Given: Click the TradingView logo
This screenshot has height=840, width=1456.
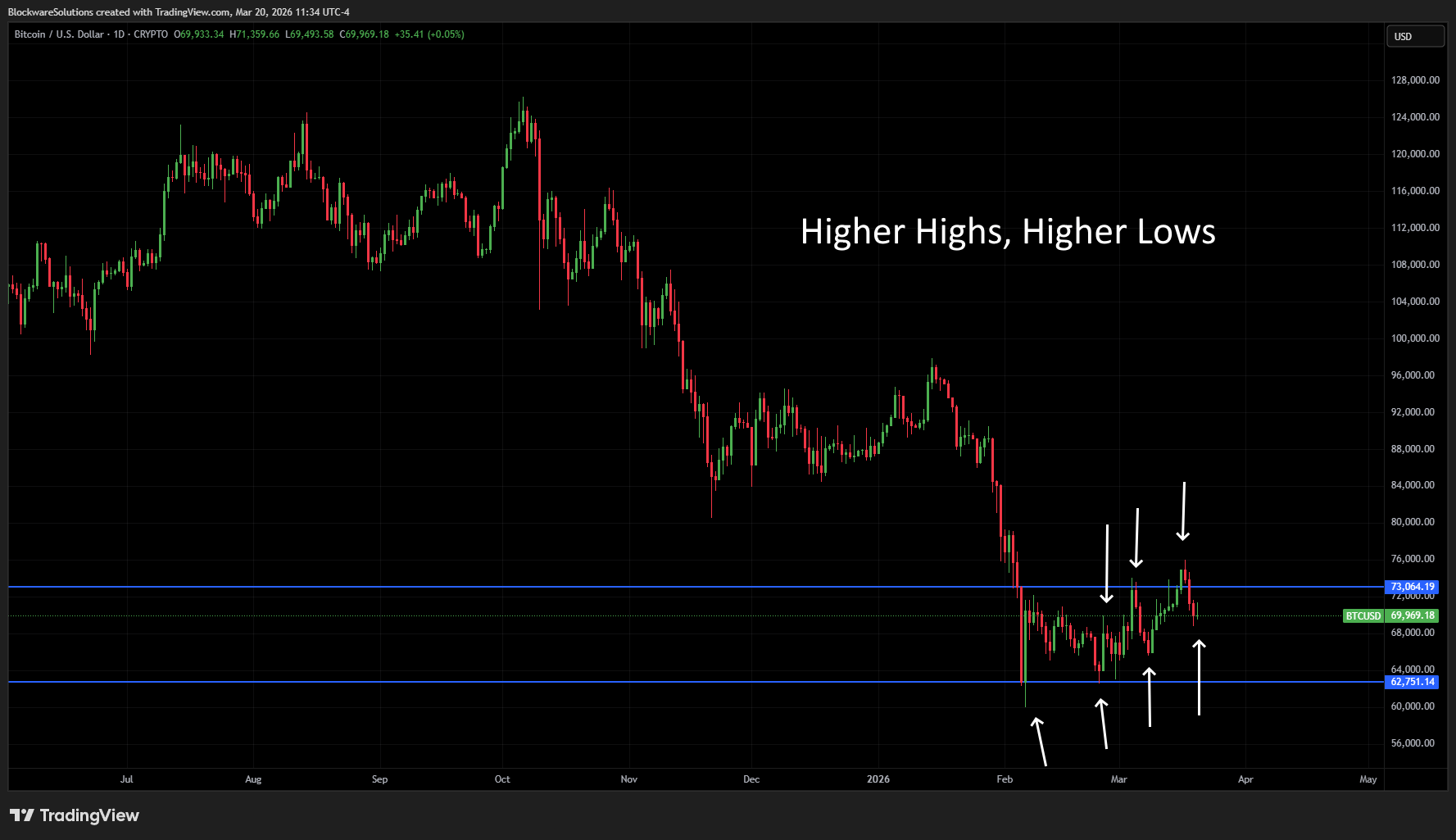Looking at the screenshot, I should (x=75, y=815).
